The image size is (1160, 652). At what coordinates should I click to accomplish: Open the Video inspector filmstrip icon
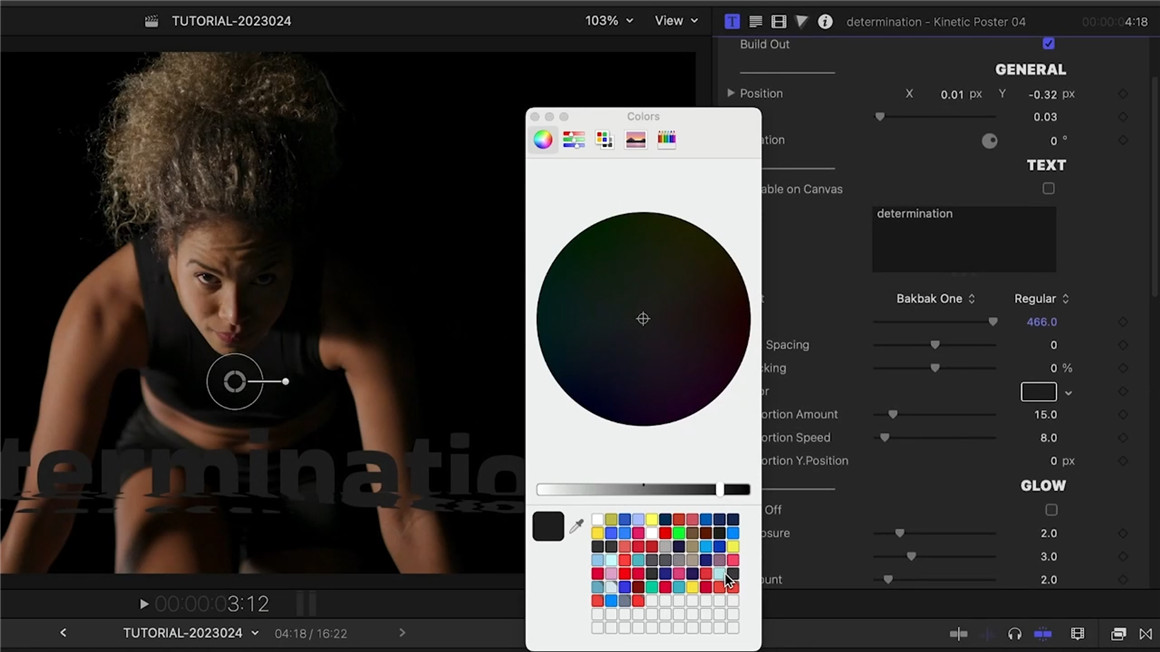point(778,21)
